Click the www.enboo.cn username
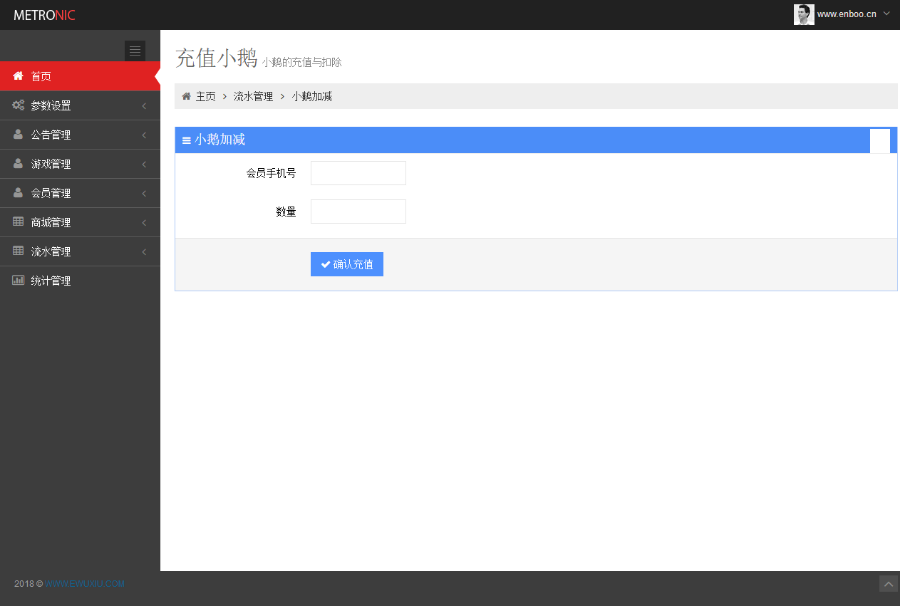The height and width of the screenshot is (606, 900). (x=847, y=14)
